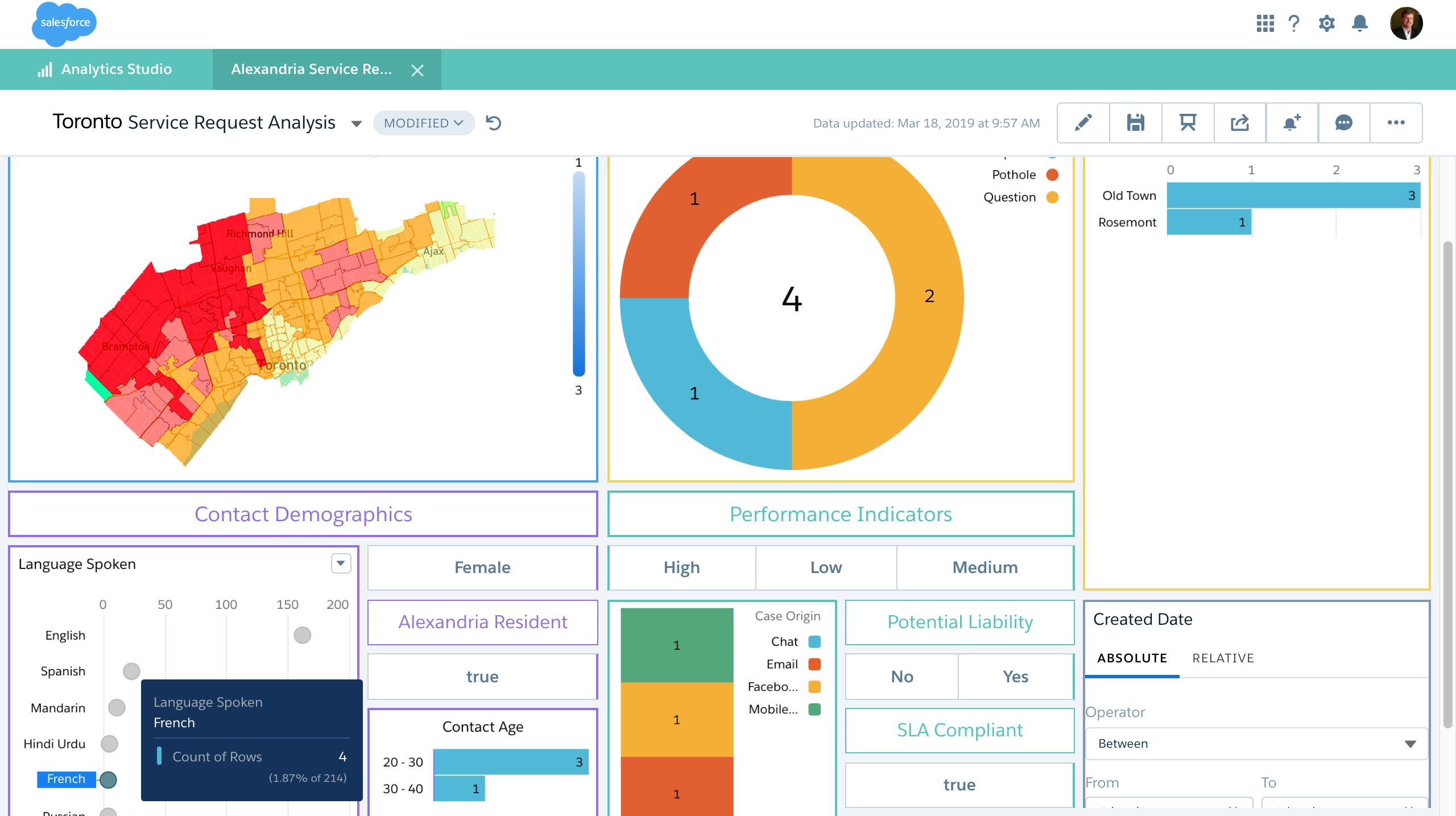Click the share dashboard icon
1456x816 pixels.
coord(1240,122)
